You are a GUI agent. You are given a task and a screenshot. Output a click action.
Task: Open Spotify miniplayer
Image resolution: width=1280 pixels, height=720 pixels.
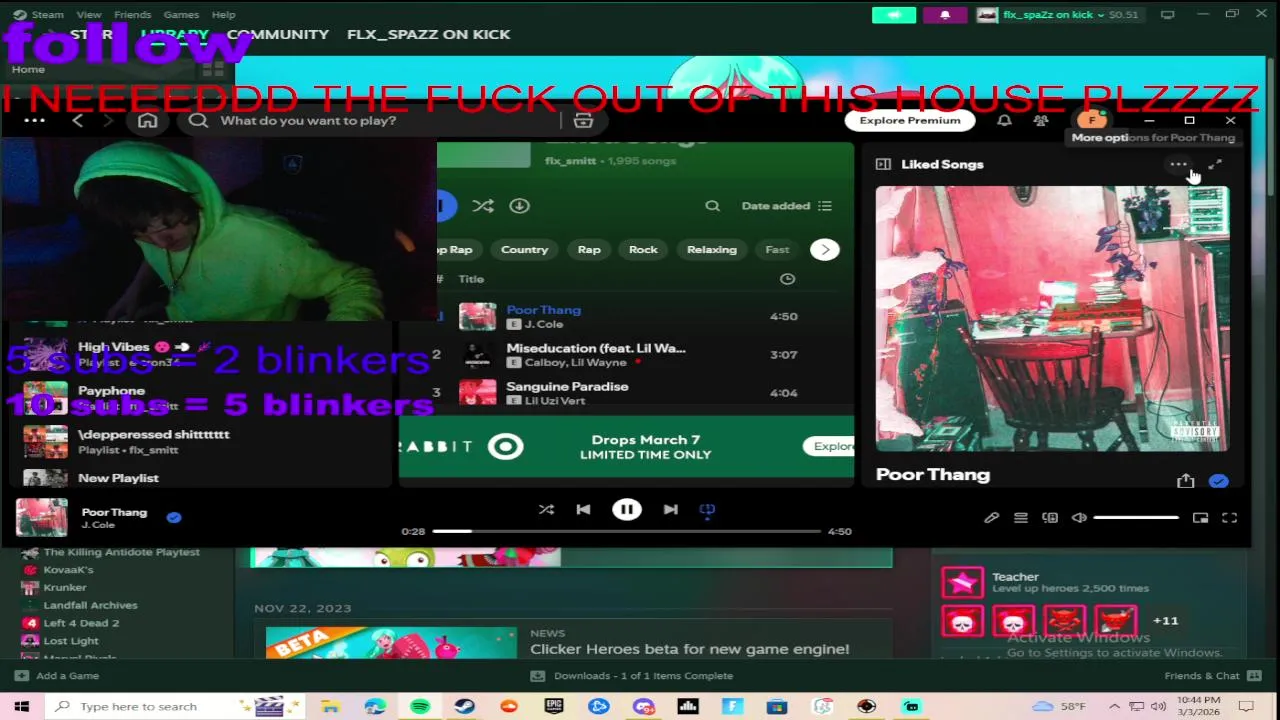click(1200, 518)
